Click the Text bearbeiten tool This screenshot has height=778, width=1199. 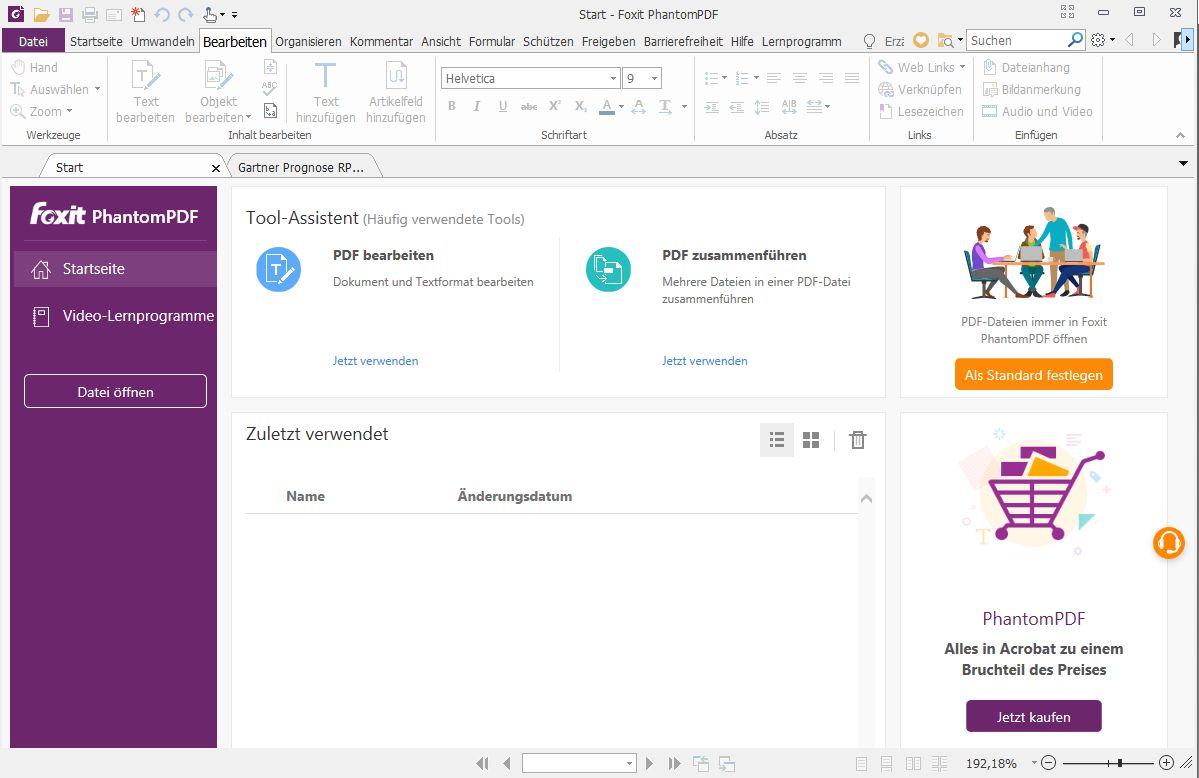click(145, 93)
